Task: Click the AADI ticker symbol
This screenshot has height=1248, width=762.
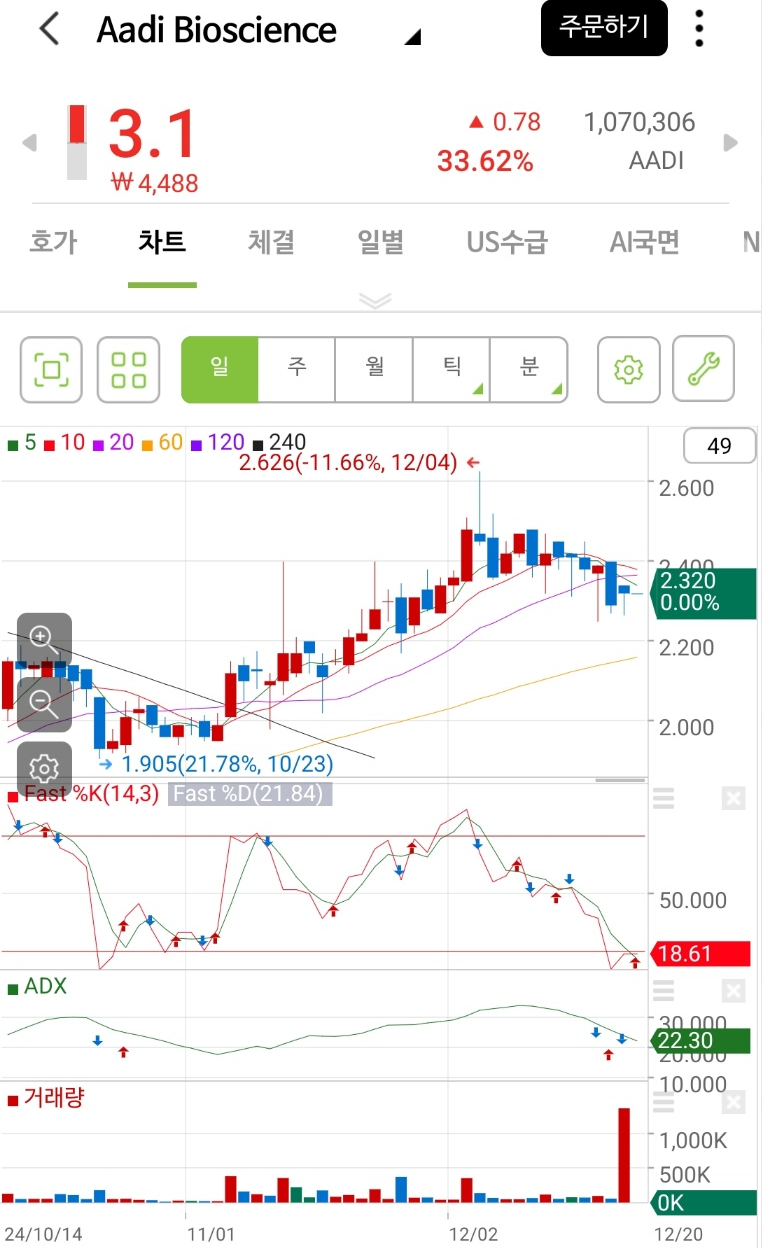Action: click(x=657, y=160)
